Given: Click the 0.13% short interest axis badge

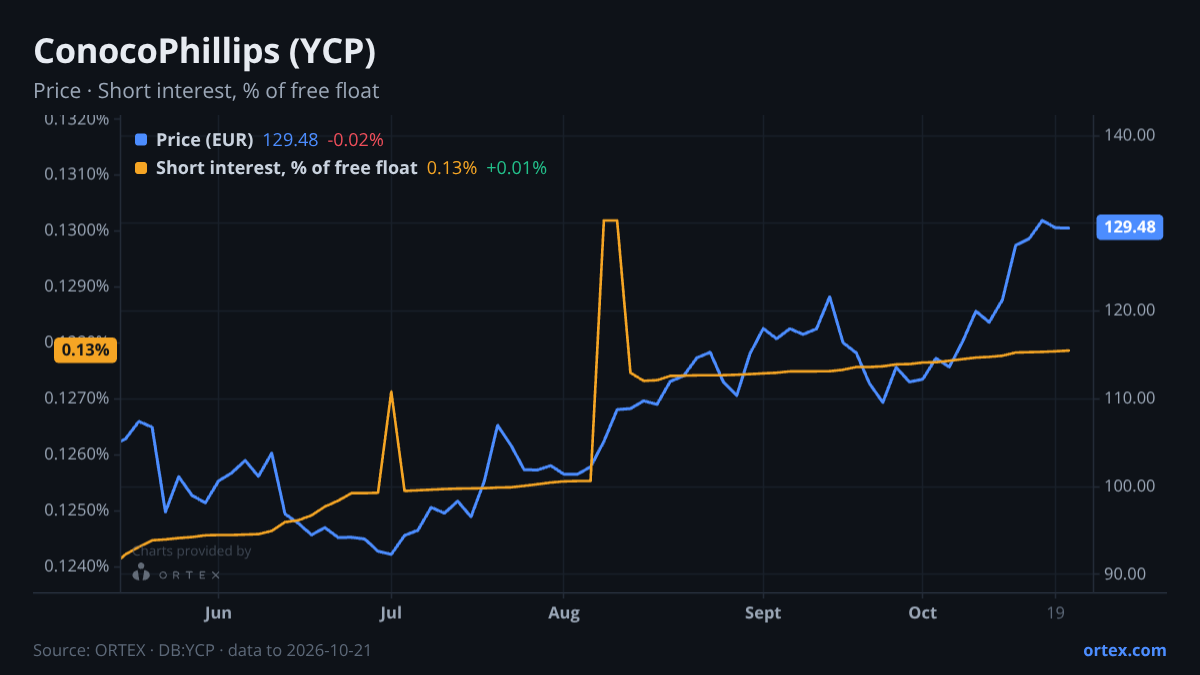Looking at the screenshot, I should pyautogui.click(x=86, y=350).
